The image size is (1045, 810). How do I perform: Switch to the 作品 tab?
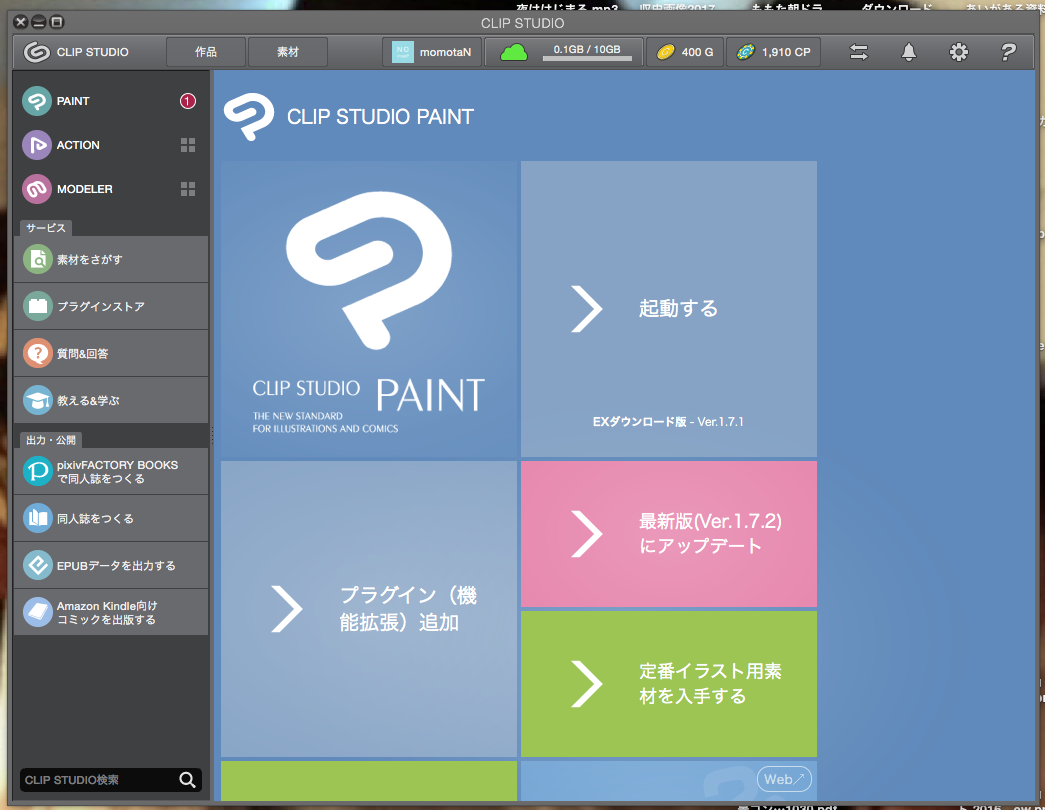205,52
